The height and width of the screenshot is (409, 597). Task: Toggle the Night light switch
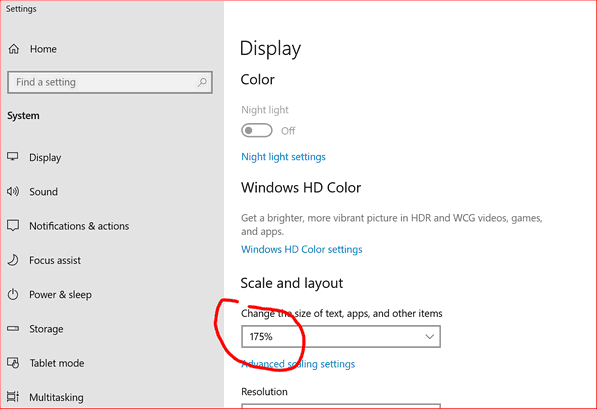click(x=257, y=131)
